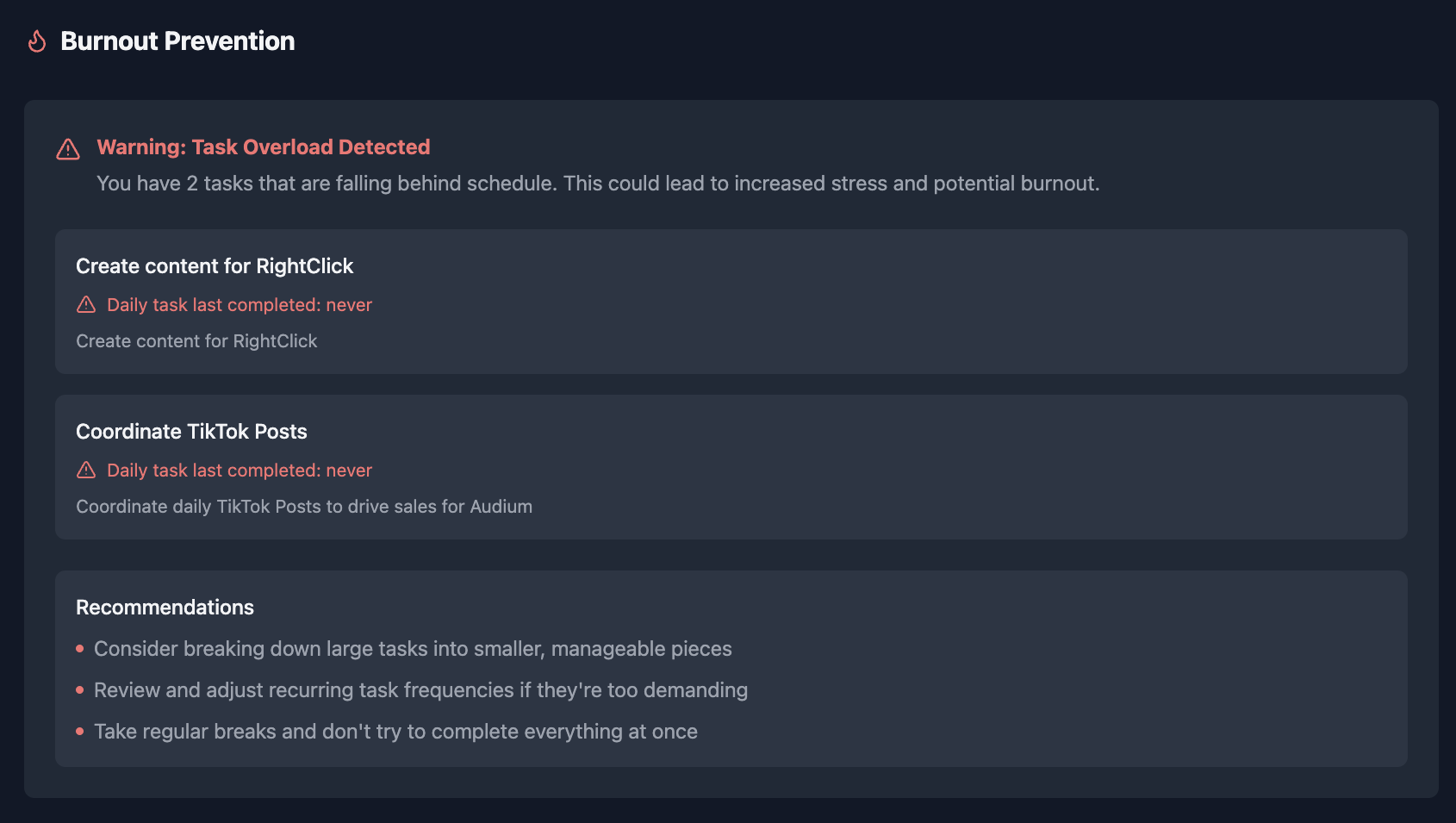Click the Audium TikTok sales description text
The image size is (1456, 823).
pyautogui.click(x=304, y=507)
